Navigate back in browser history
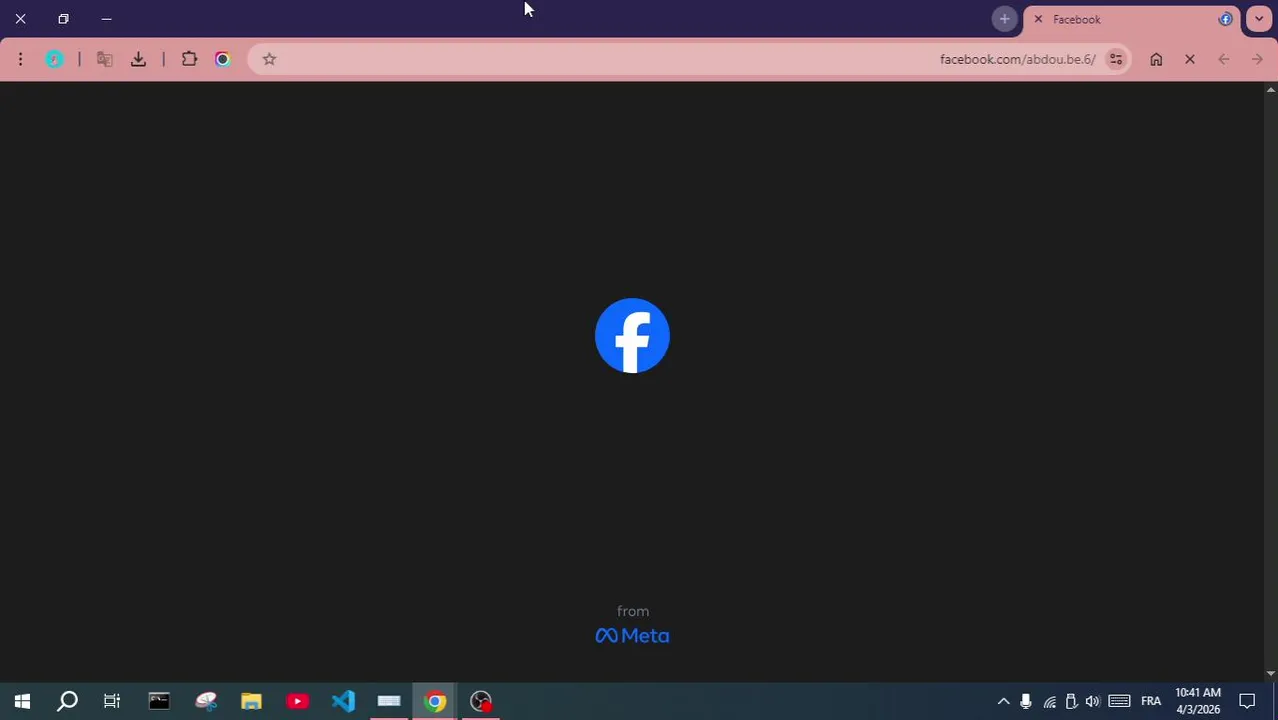Screen dimensions: 1278x720 [x=1223, y=59]
